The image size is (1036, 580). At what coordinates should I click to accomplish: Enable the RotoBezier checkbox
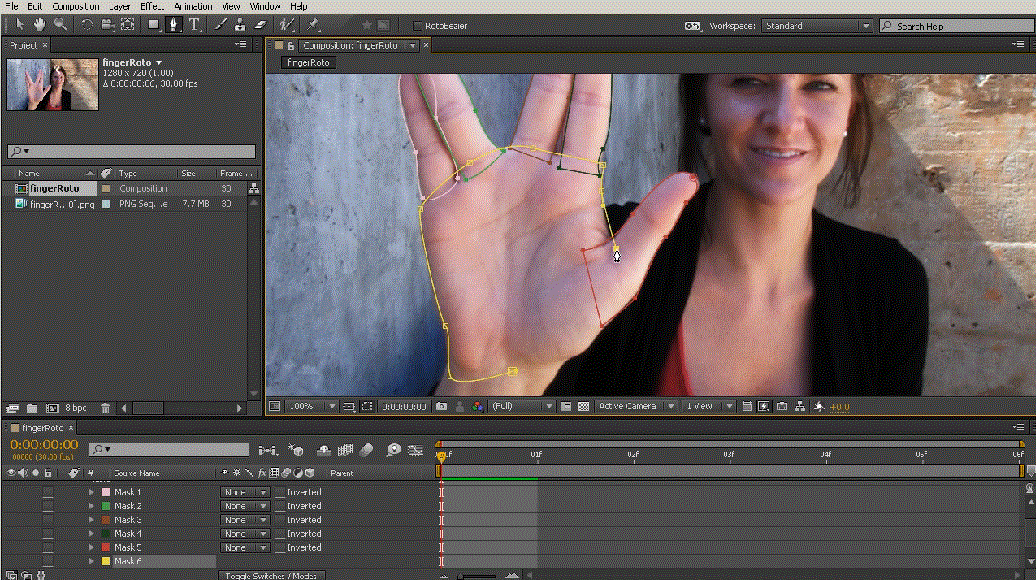pos(417,26)
